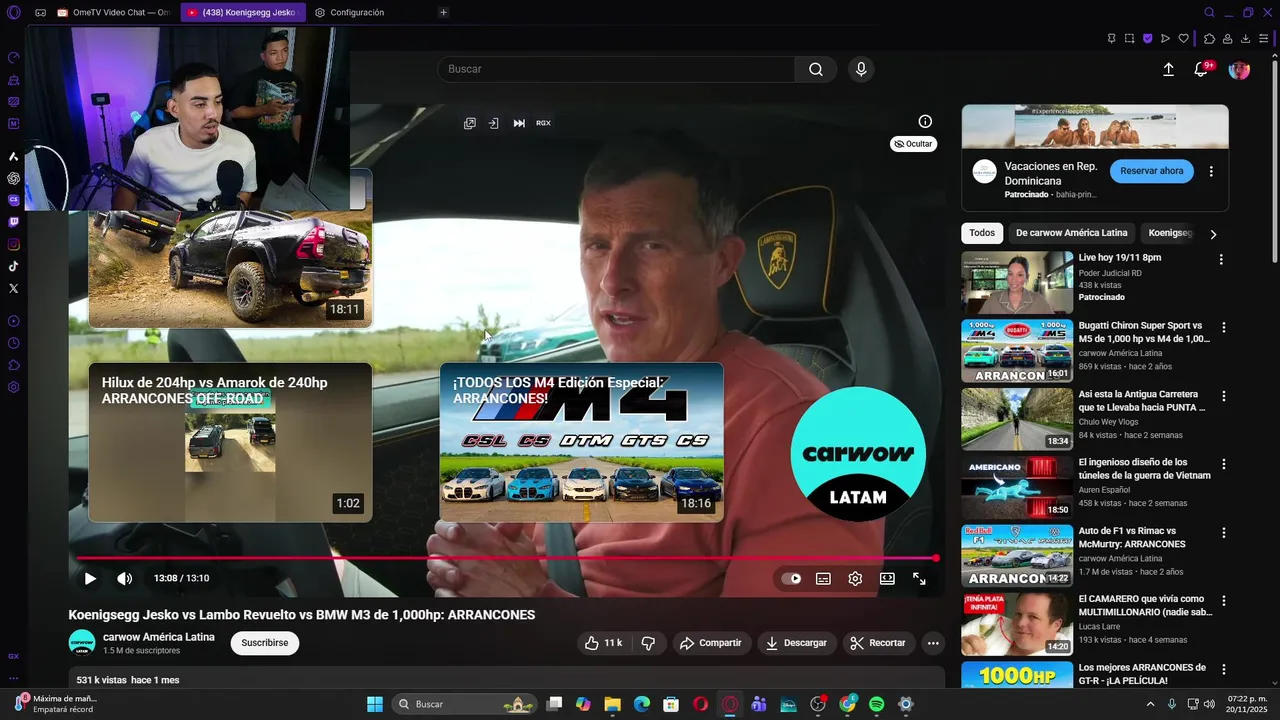Viewport: 1280px width, 720px height.
Task: Open the carwow América Latina channel link
Action: click(158, 637)
